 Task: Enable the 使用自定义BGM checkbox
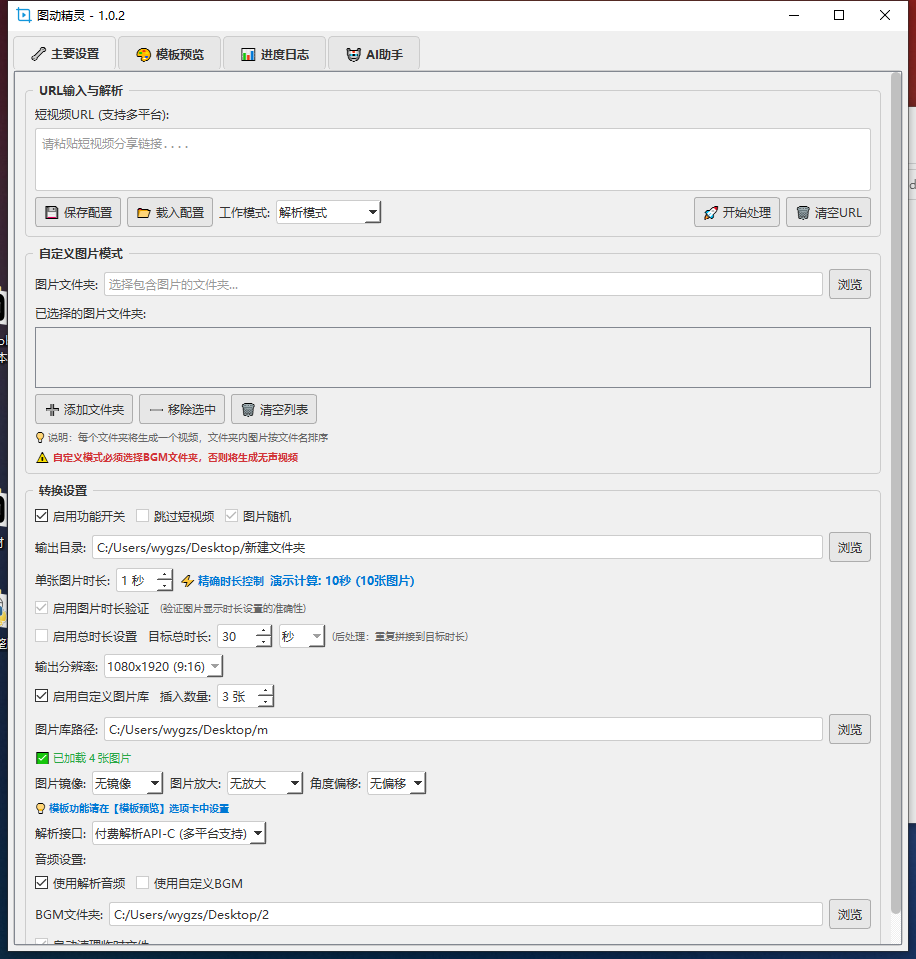(143, 883)
